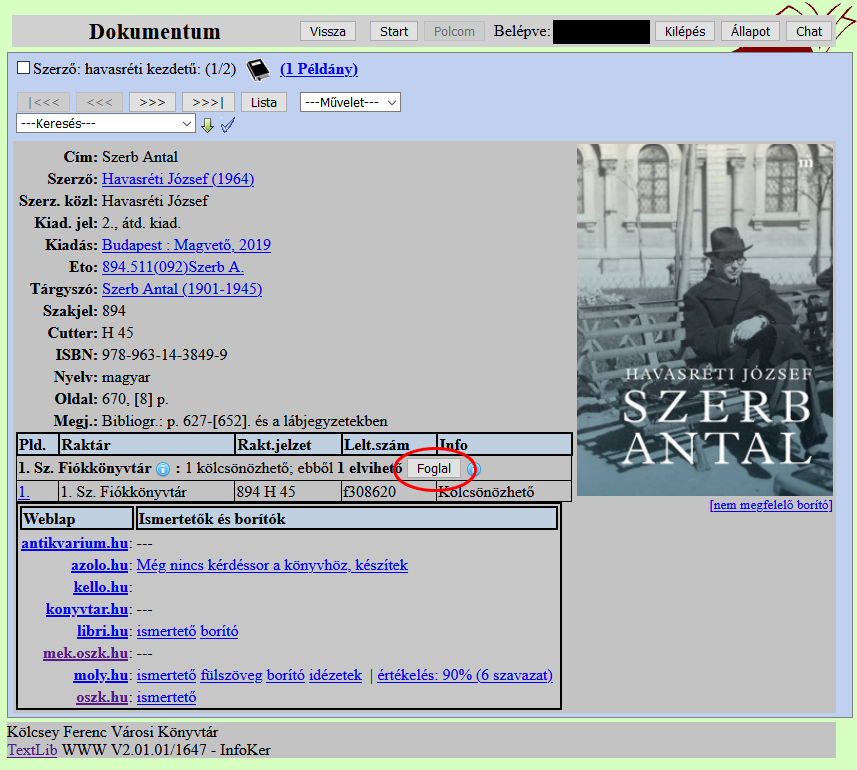This screenshot has width=857, height=770.
Task: Open the Lista view button
Action: coord(264,102)
